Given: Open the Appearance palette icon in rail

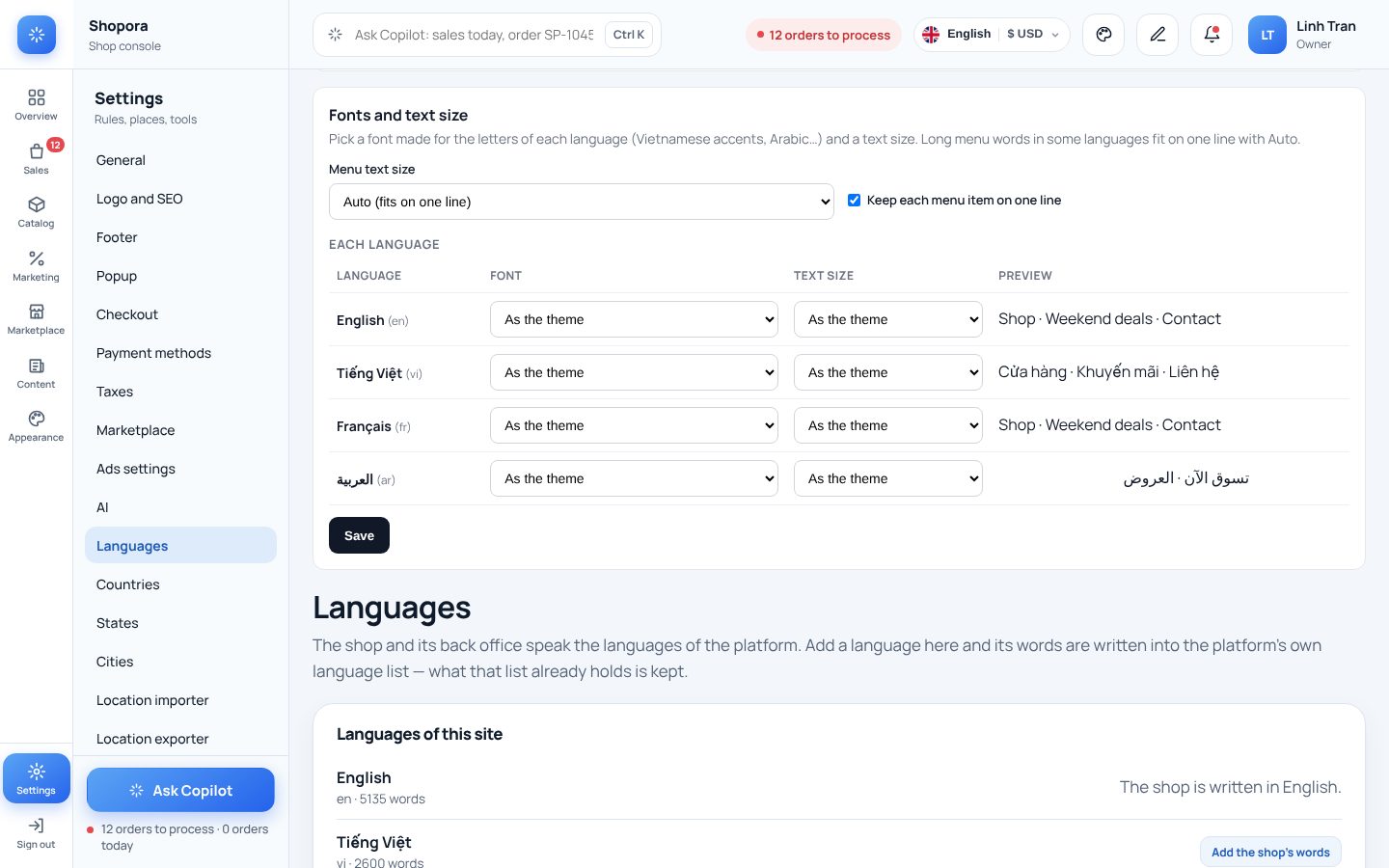Looking at the screenshot, I should [37, 419].
